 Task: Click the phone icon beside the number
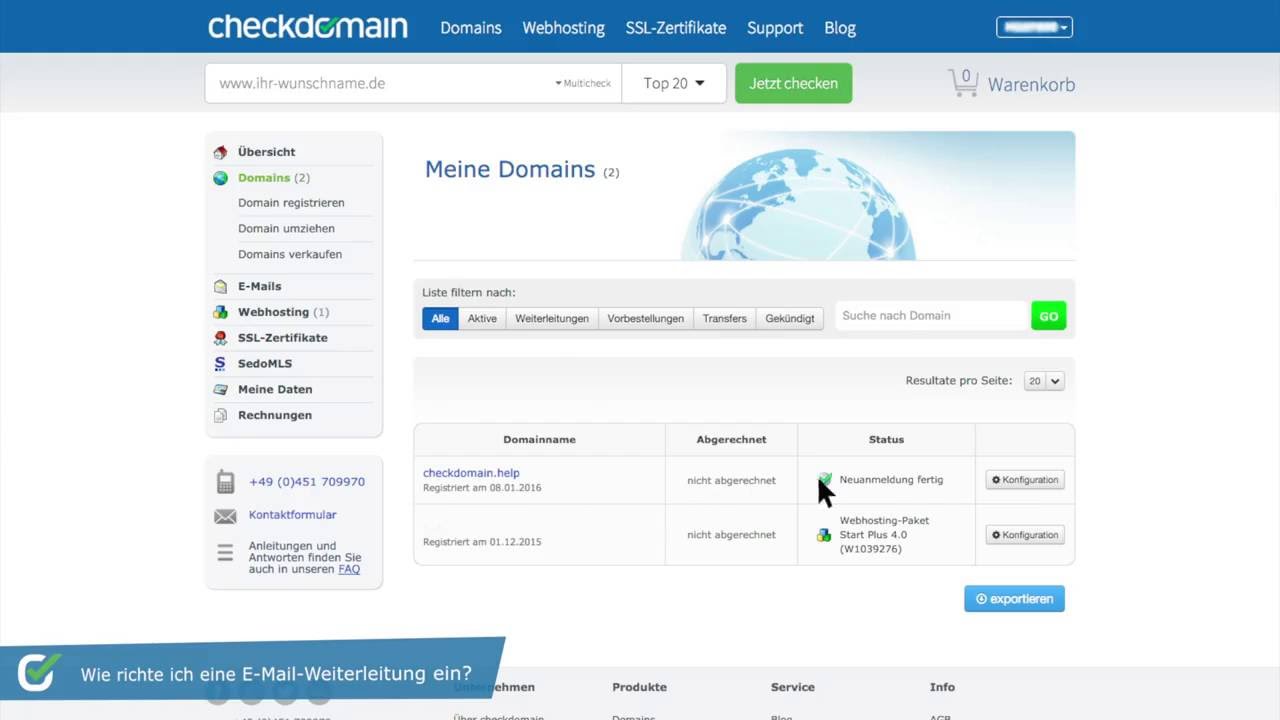click(x=225, y=482)
